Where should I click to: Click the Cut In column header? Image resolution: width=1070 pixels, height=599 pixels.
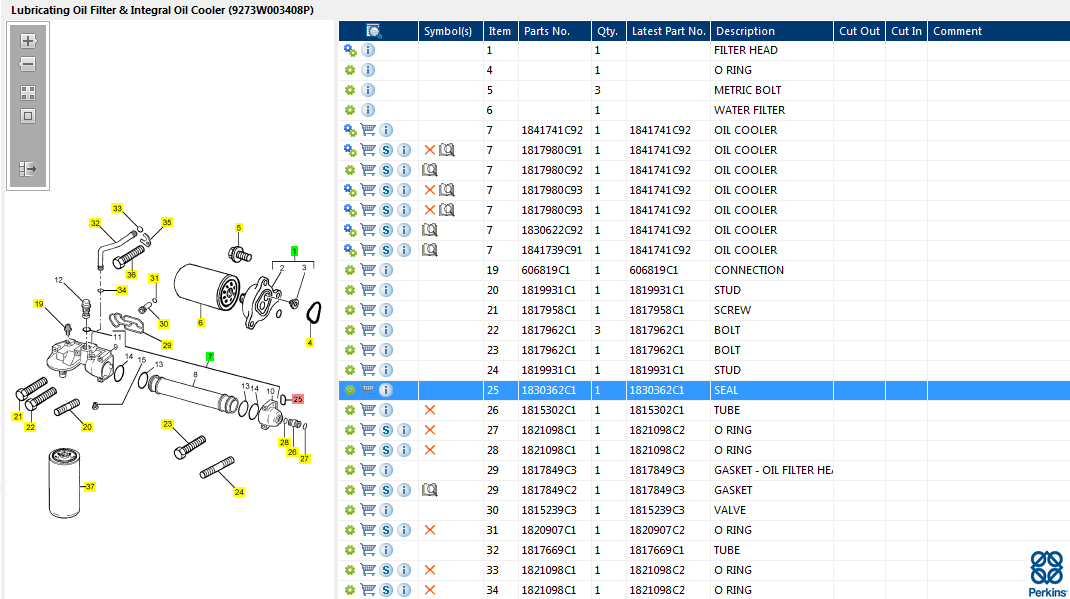tap(906, 31)
